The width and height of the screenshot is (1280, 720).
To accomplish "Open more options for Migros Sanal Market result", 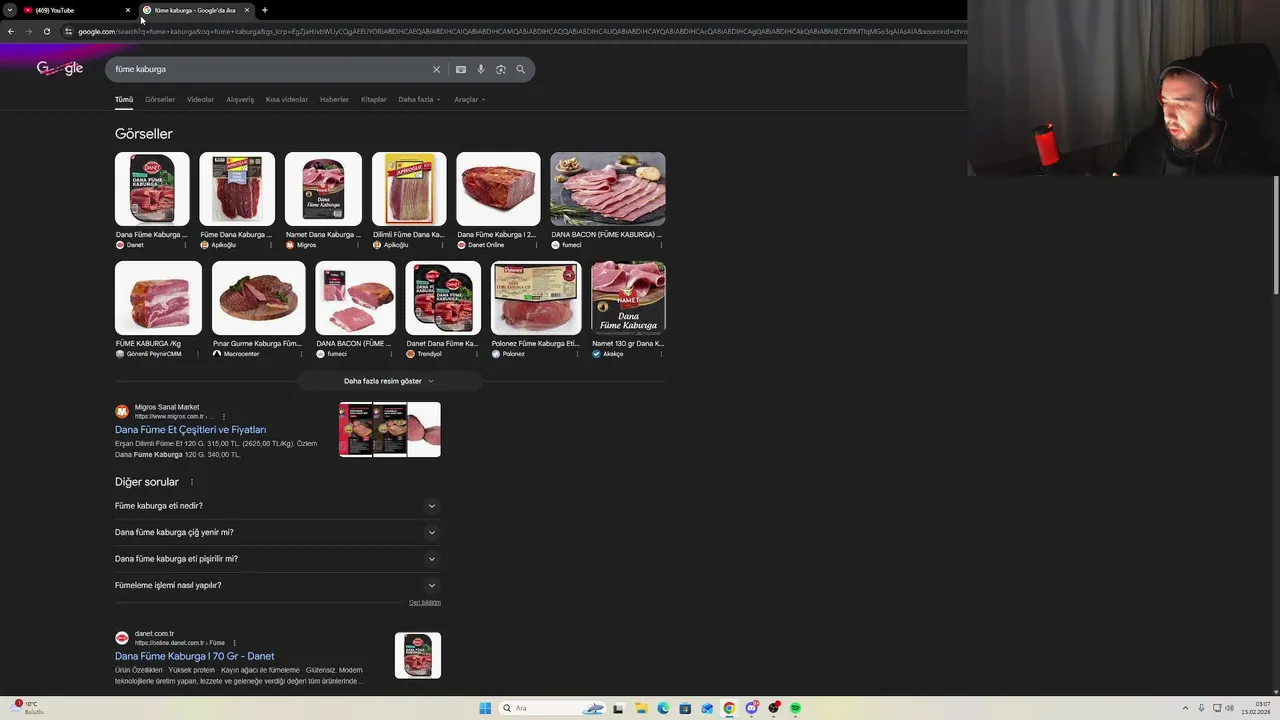I will tap(223, 416).
